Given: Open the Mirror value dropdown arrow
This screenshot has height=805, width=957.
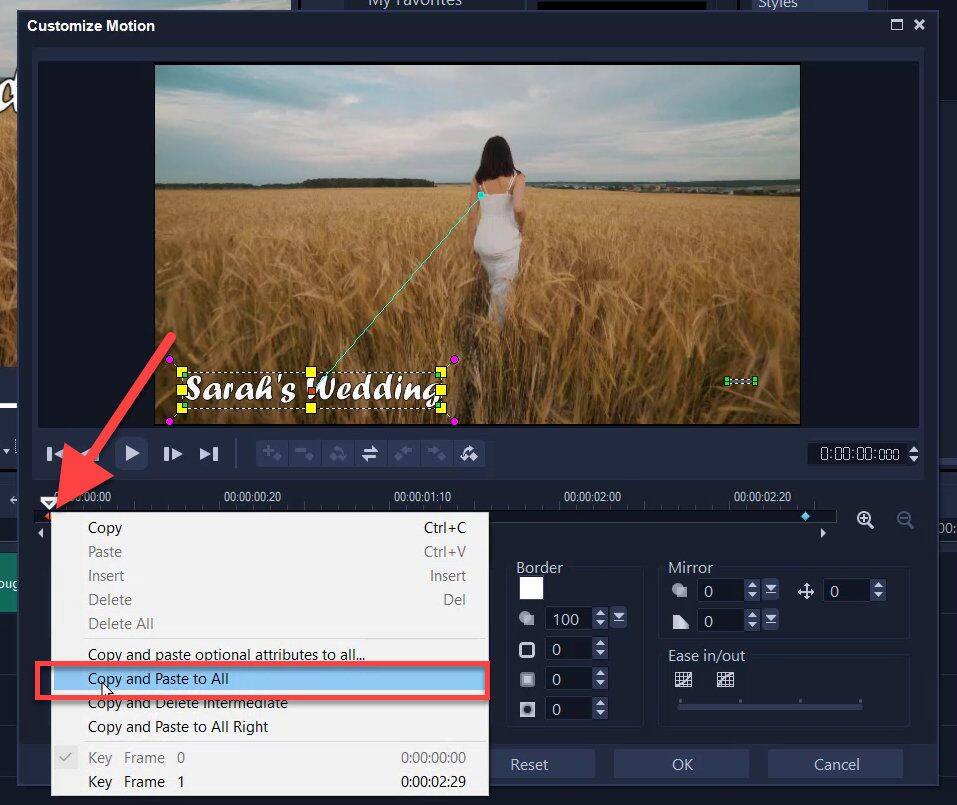Looking at the screenshot, I should [769, 590].
